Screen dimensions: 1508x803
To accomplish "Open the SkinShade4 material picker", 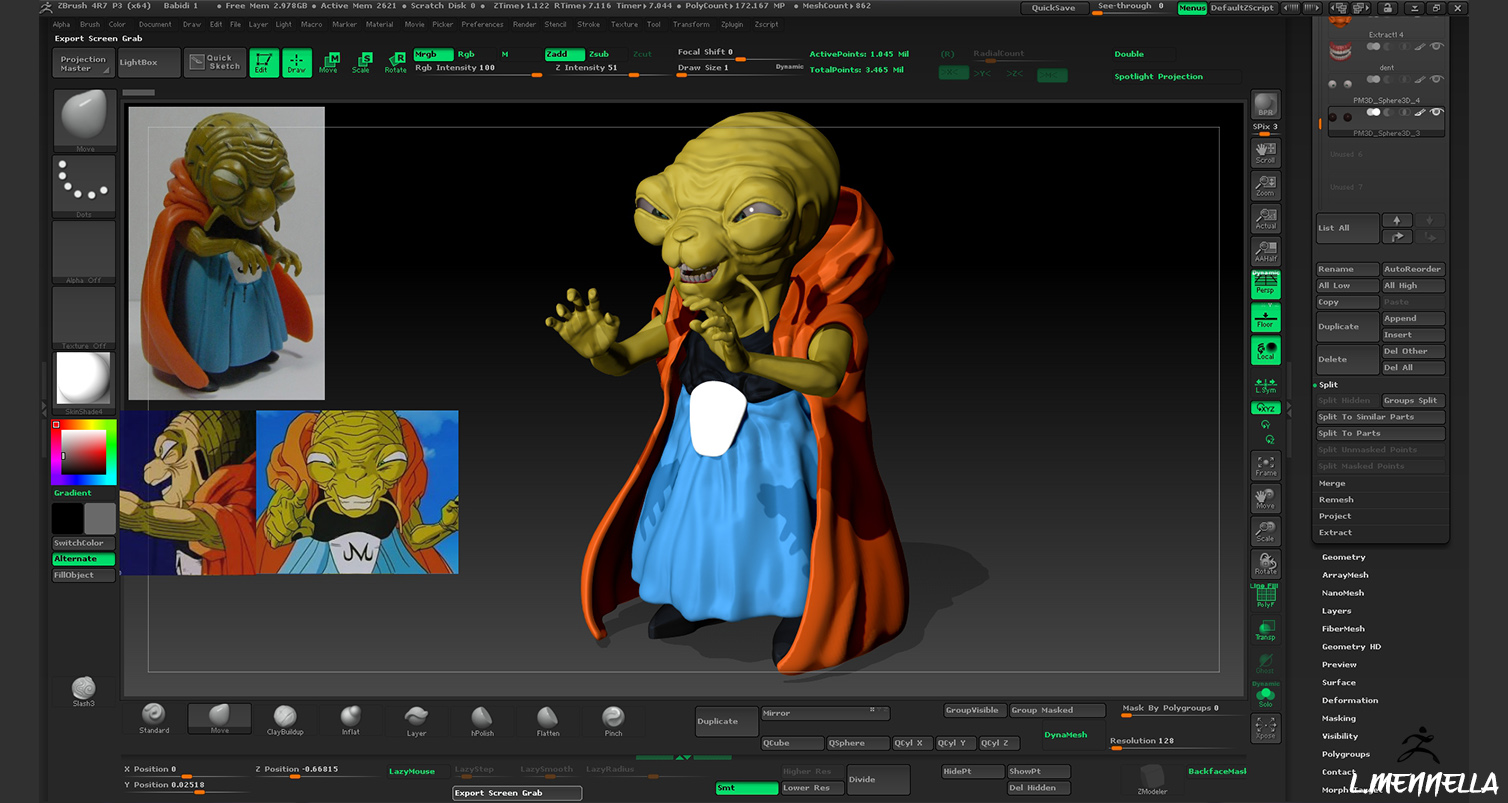I will click(x=84, y=383).
